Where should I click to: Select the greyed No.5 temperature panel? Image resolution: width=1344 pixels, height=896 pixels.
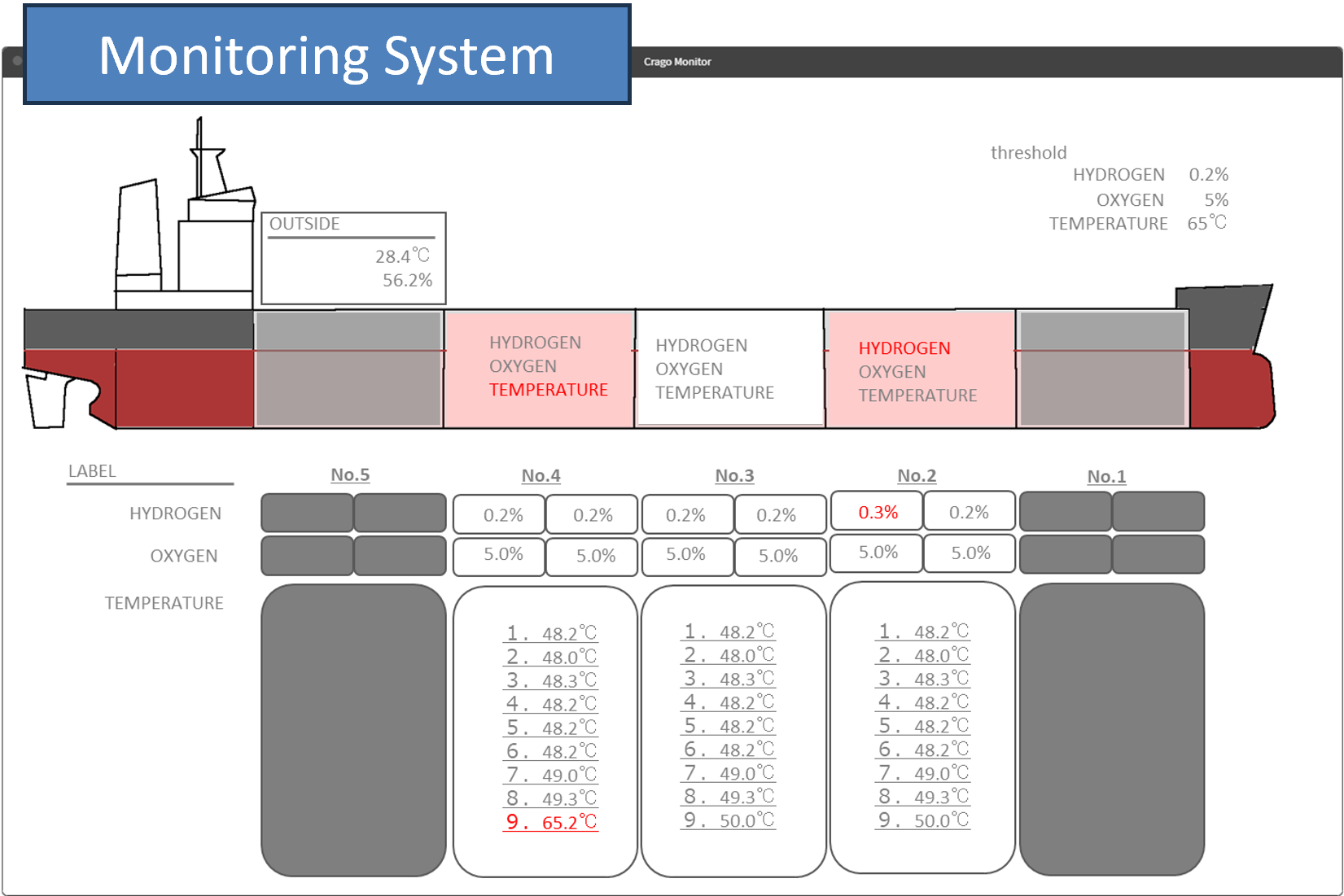353,730
